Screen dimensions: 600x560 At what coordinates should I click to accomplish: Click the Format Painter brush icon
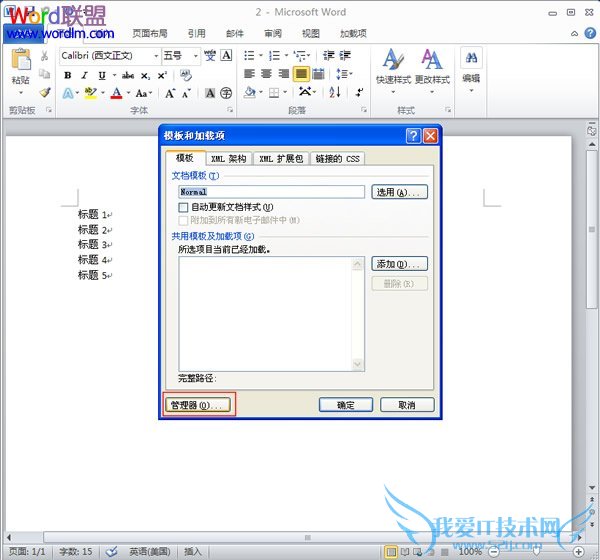click(45, 92)
